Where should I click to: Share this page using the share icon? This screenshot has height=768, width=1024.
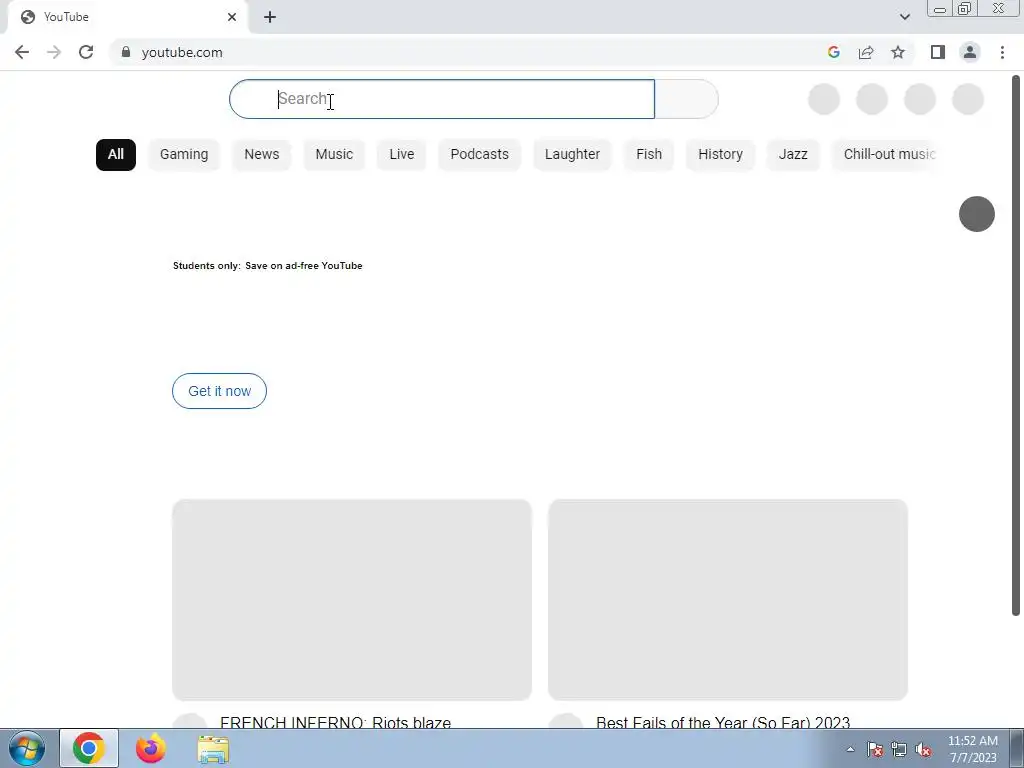click(x=866, y=52)
